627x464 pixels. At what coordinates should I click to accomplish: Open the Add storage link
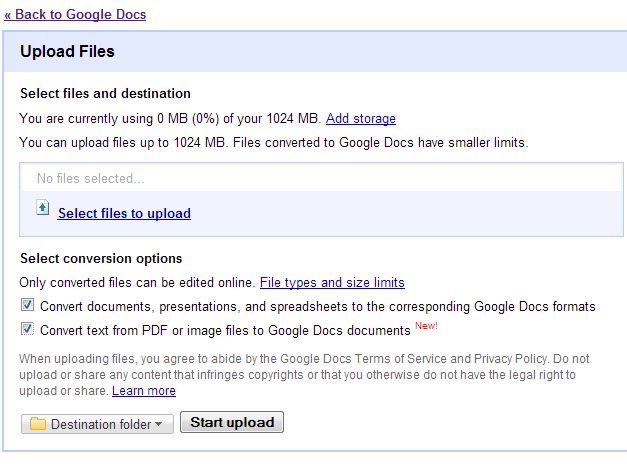360,118
